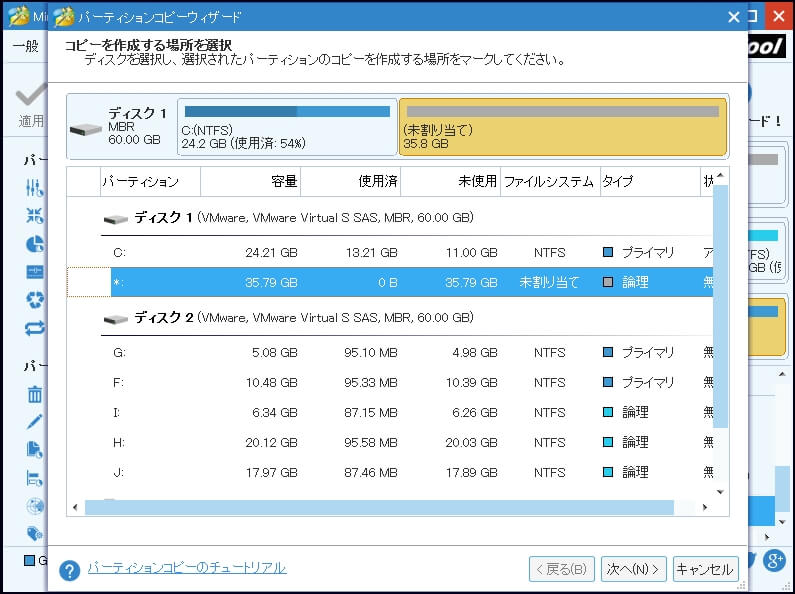This screenshot has height=594, width=795.
Task: Click 未割り当て file system cell in selected row
Action: (x=549, y=282)
